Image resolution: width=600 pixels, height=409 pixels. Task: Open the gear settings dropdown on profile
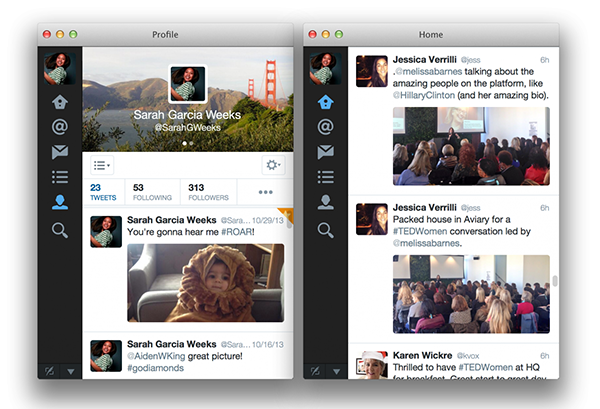(x=273, y=165)
